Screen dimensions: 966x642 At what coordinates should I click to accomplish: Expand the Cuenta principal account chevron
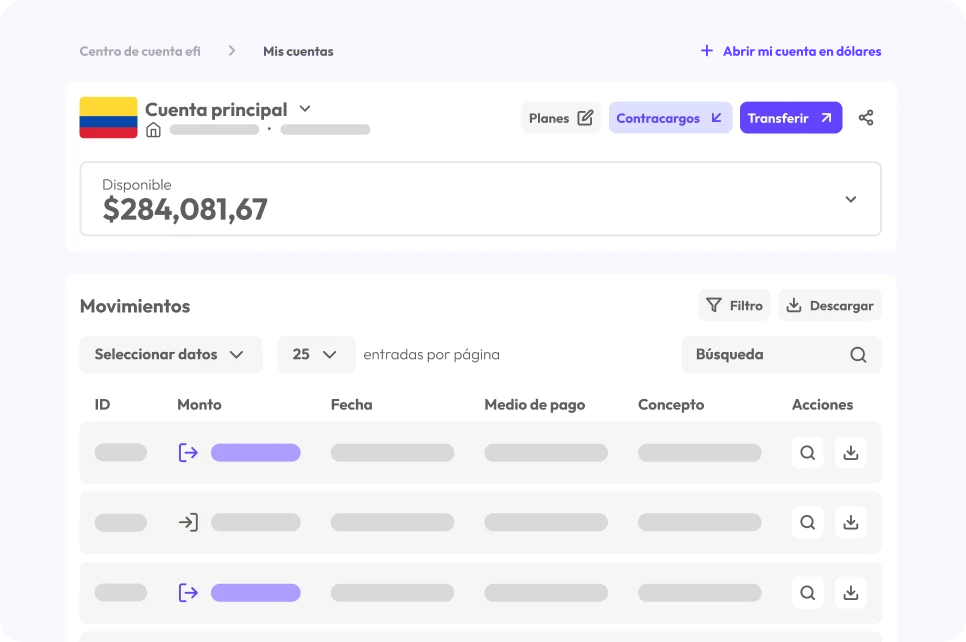(306, 109)
